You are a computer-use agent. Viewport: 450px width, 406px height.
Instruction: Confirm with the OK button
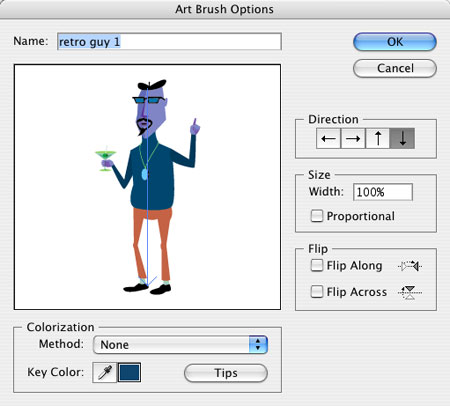(395, 42)
